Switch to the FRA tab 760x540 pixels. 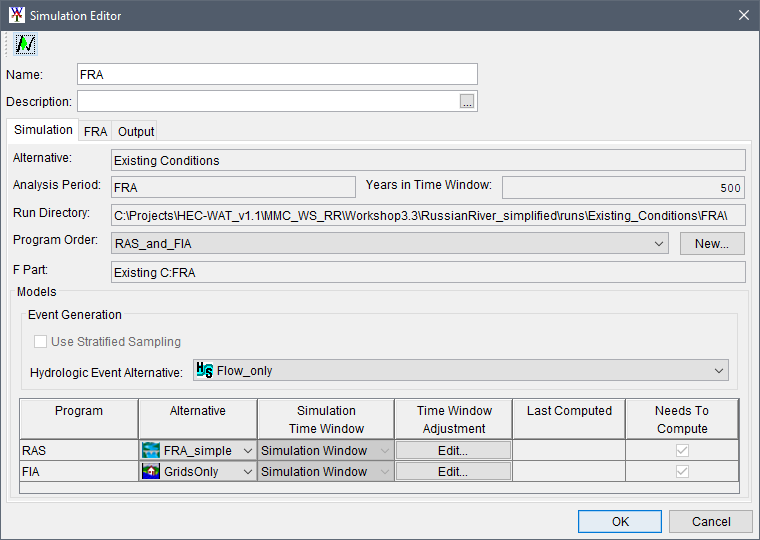(96, 132)
